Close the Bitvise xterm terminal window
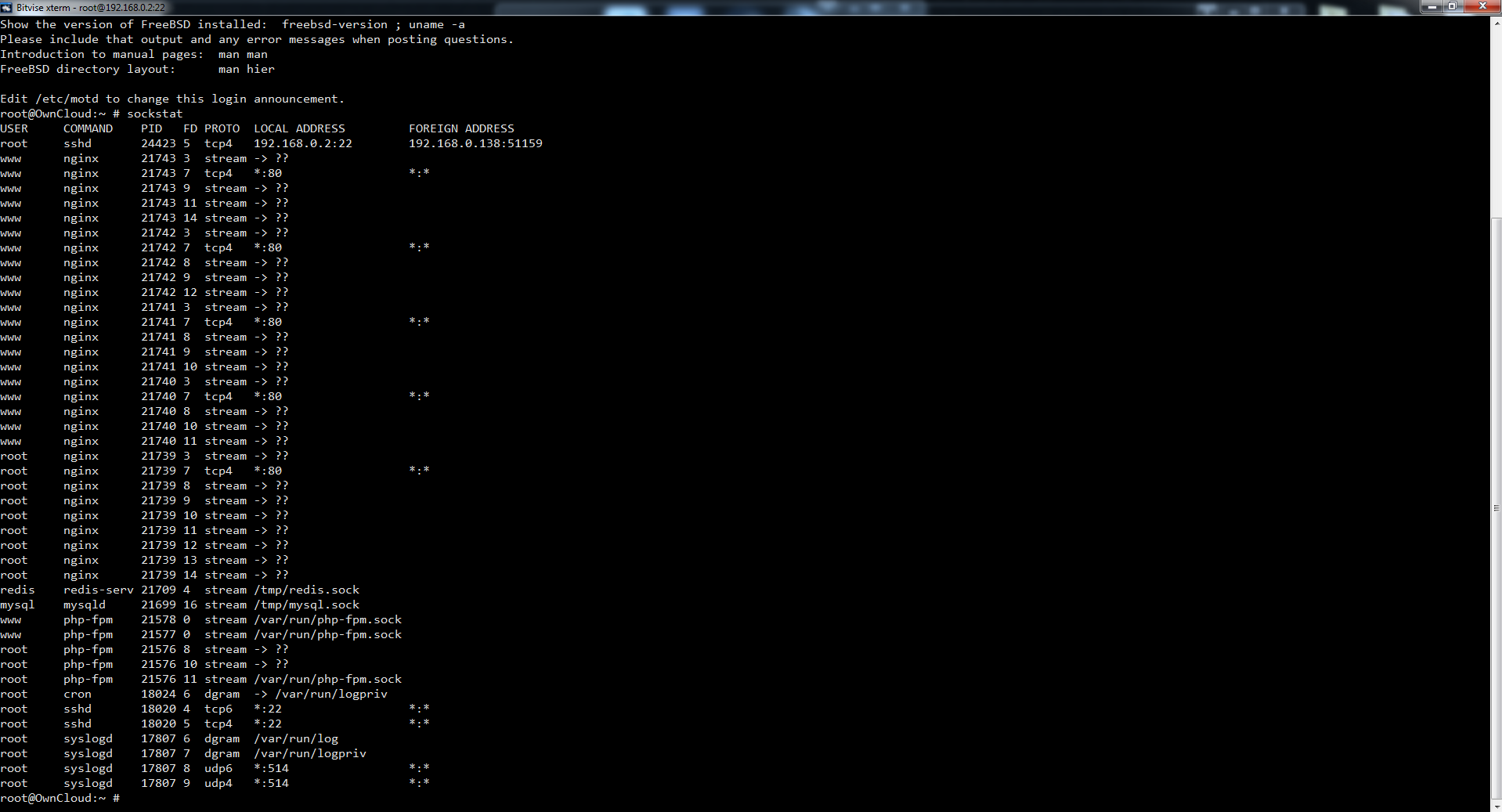1502x812 pixels. (x=1482, y=6)
